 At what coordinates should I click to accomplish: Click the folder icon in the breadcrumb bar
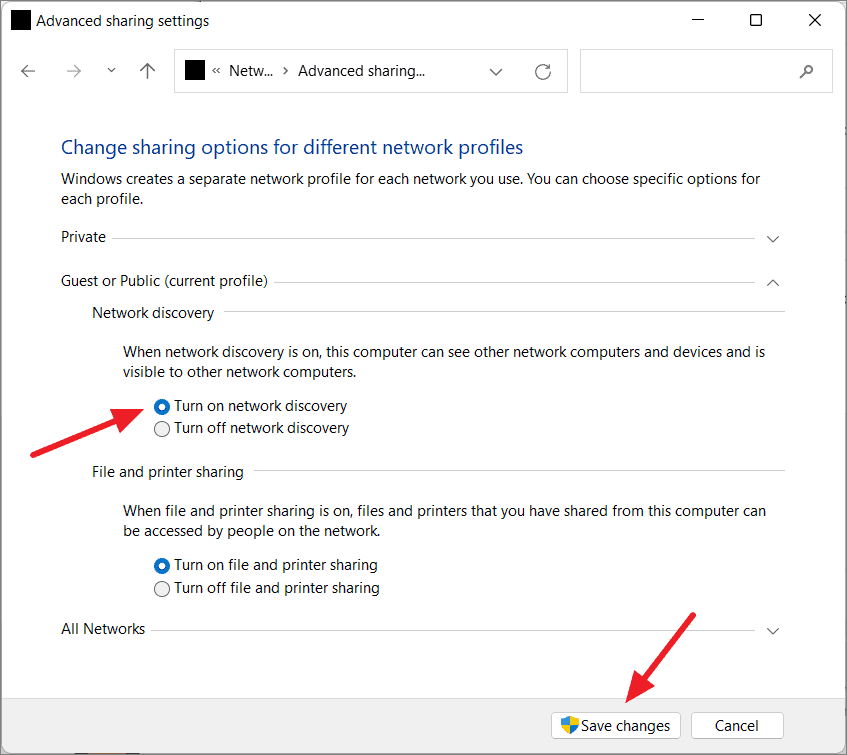pyautogui.click(x=194, y=70)
